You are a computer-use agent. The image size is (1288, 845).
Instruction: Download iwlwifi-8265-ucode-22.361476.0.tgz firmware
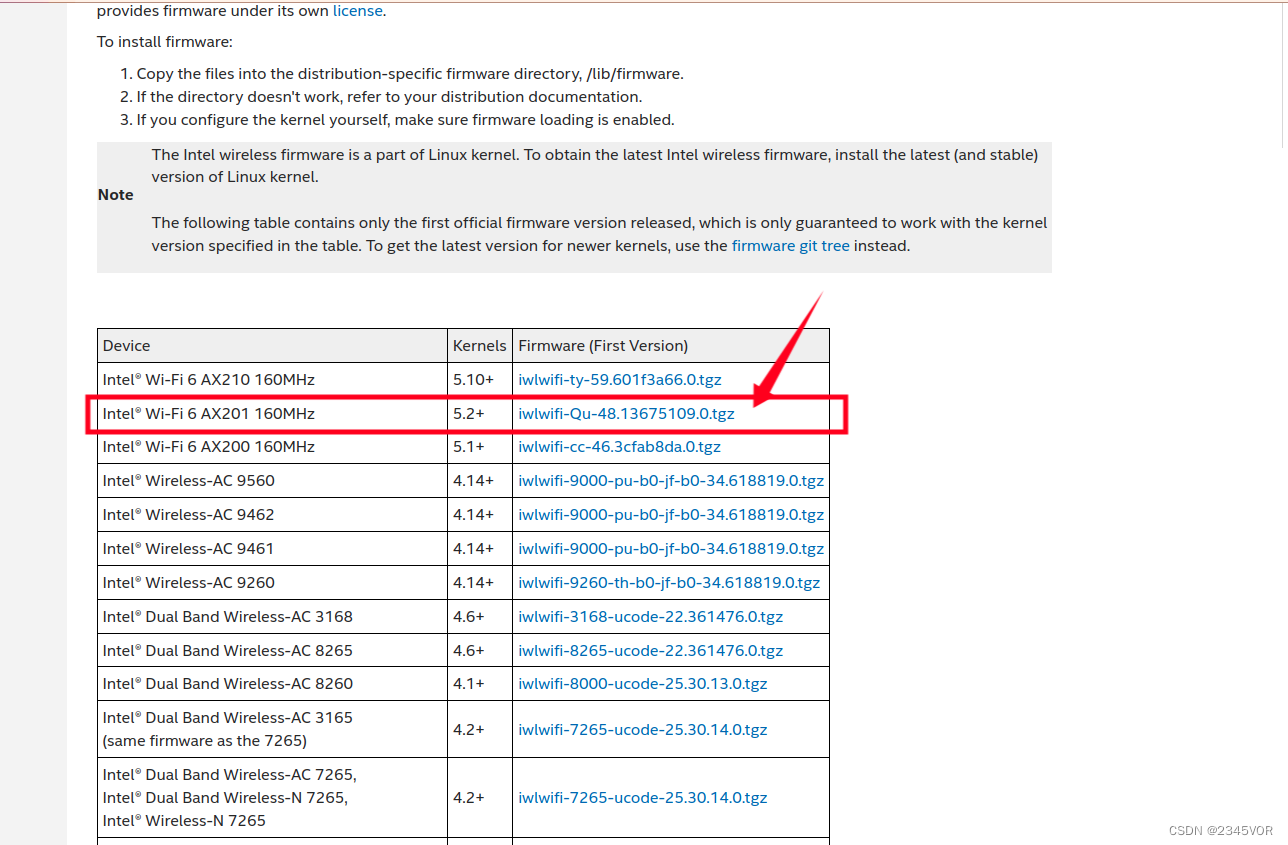click(651, 651)
